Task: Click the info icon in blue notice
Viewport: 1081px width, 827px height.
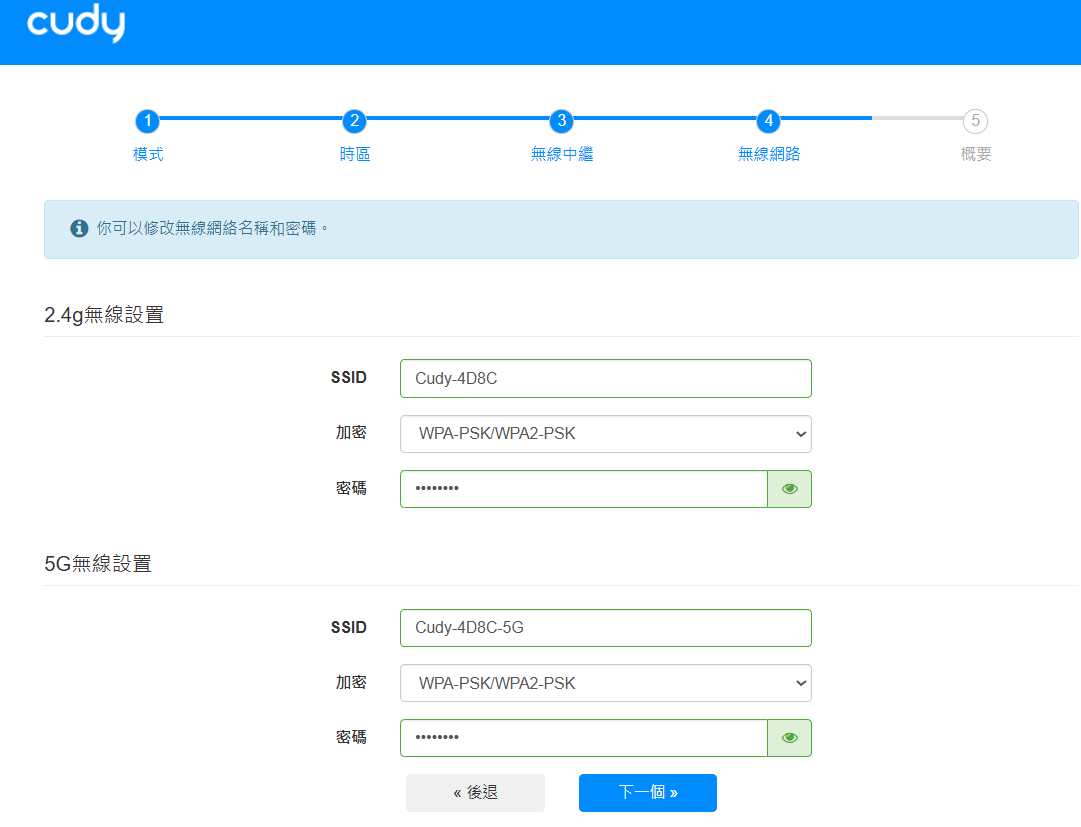Action: 79,229
